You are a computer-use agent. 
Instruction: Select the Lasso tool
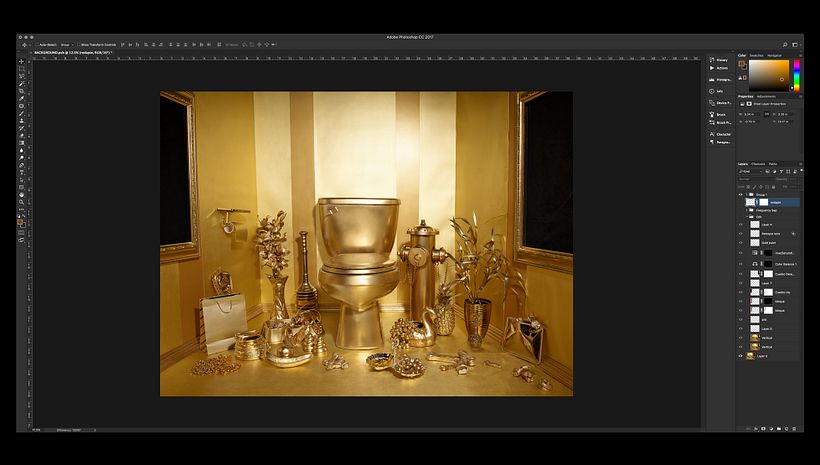click(21, 76)
